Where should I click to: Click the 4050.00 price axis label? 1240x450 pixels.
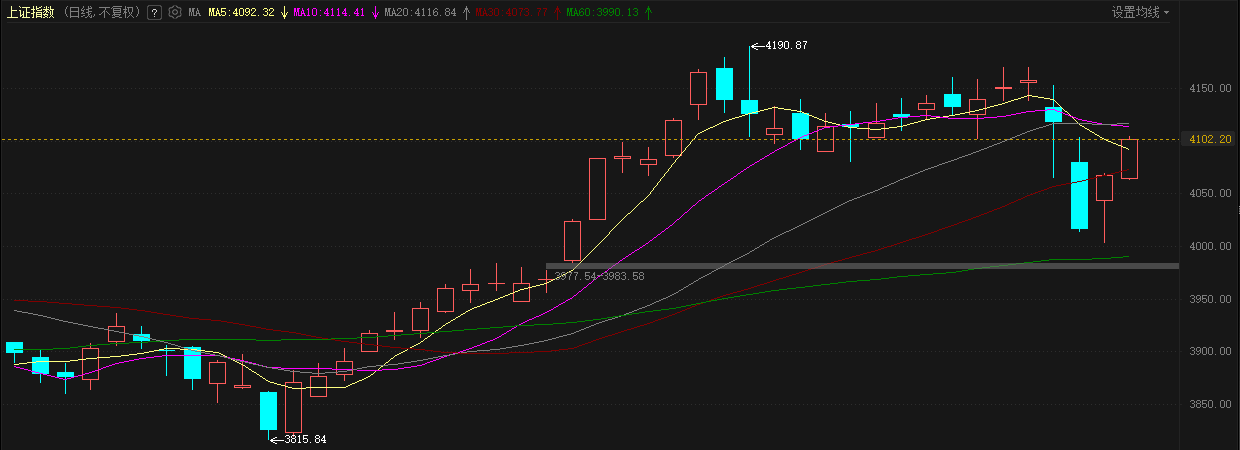[x=1210, y=194]
